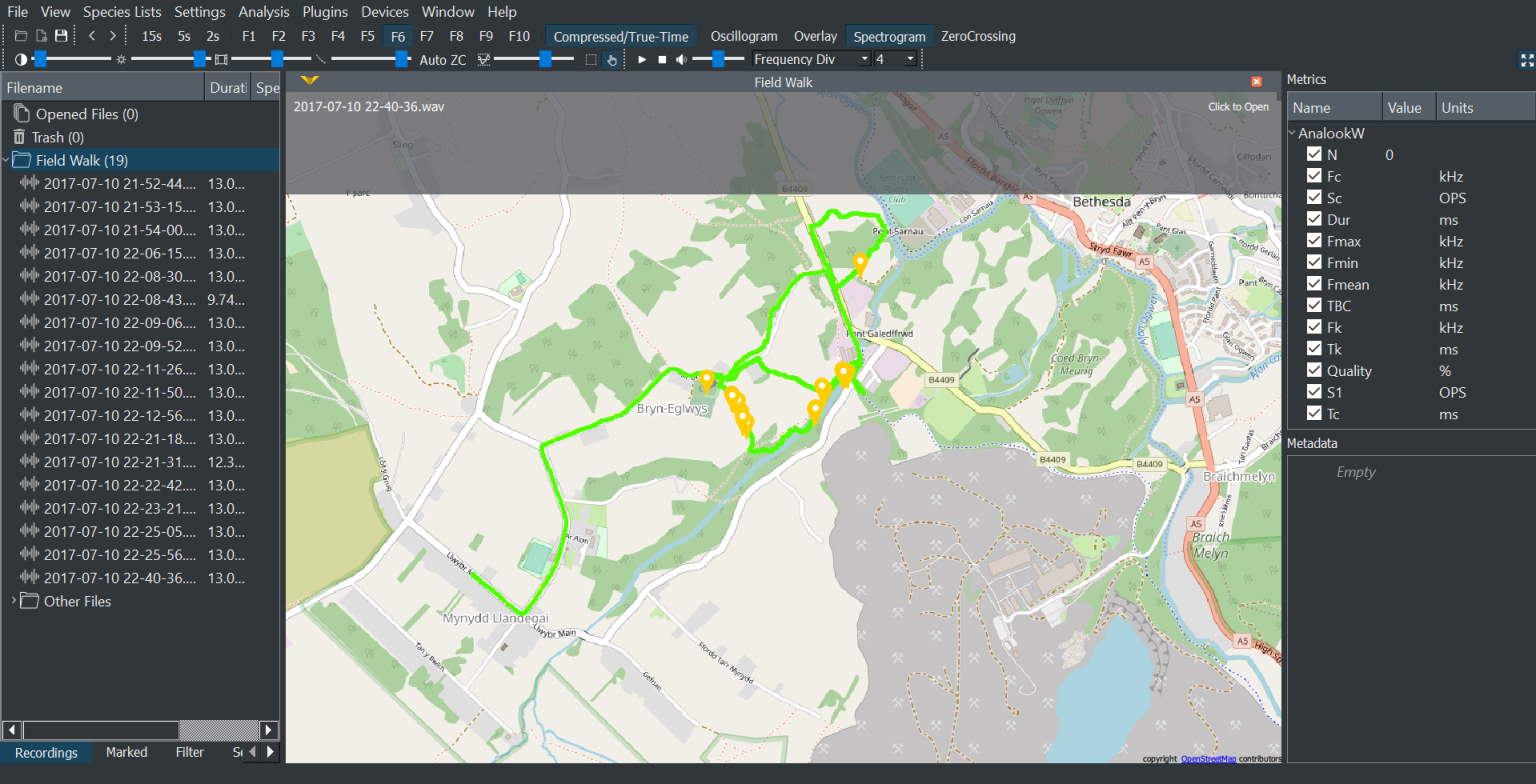The height and width of the screenshot is (784, 1536).
Task: Uncheck the Fmax metric checkbox
Action: point(1316,241)
